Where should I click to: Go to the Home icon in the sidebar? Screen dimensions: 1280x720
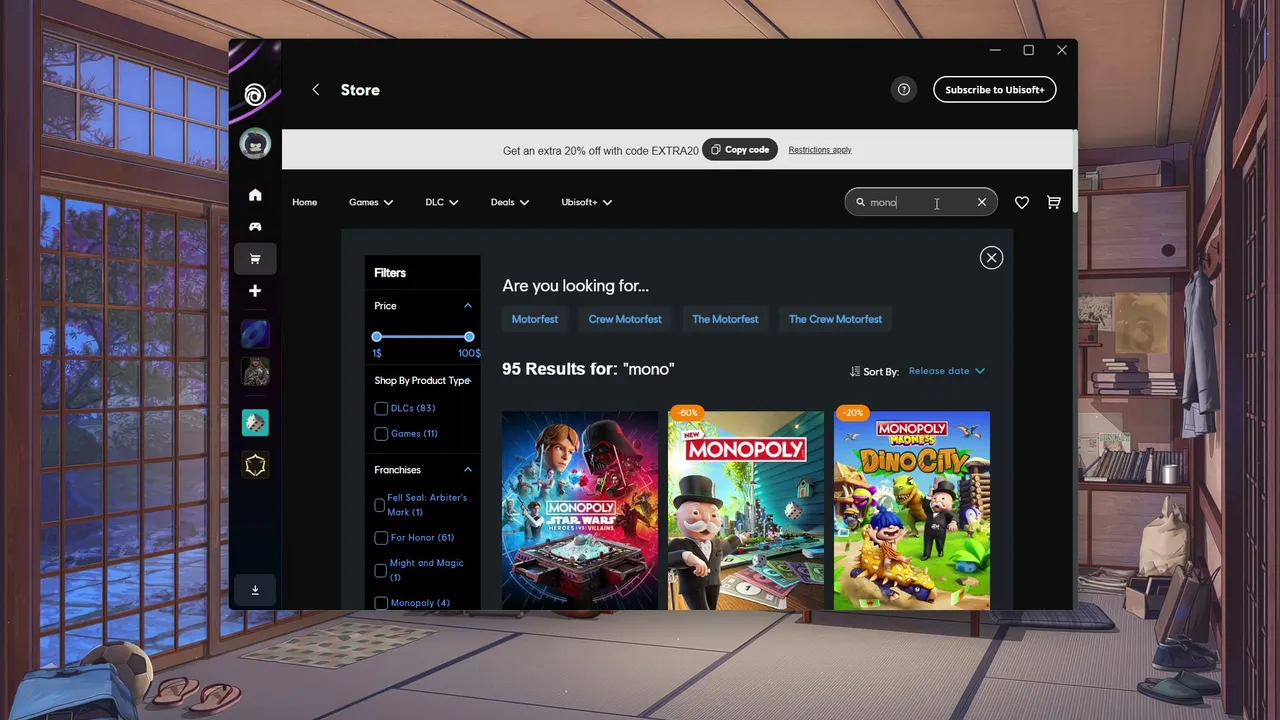click(255, 195)
